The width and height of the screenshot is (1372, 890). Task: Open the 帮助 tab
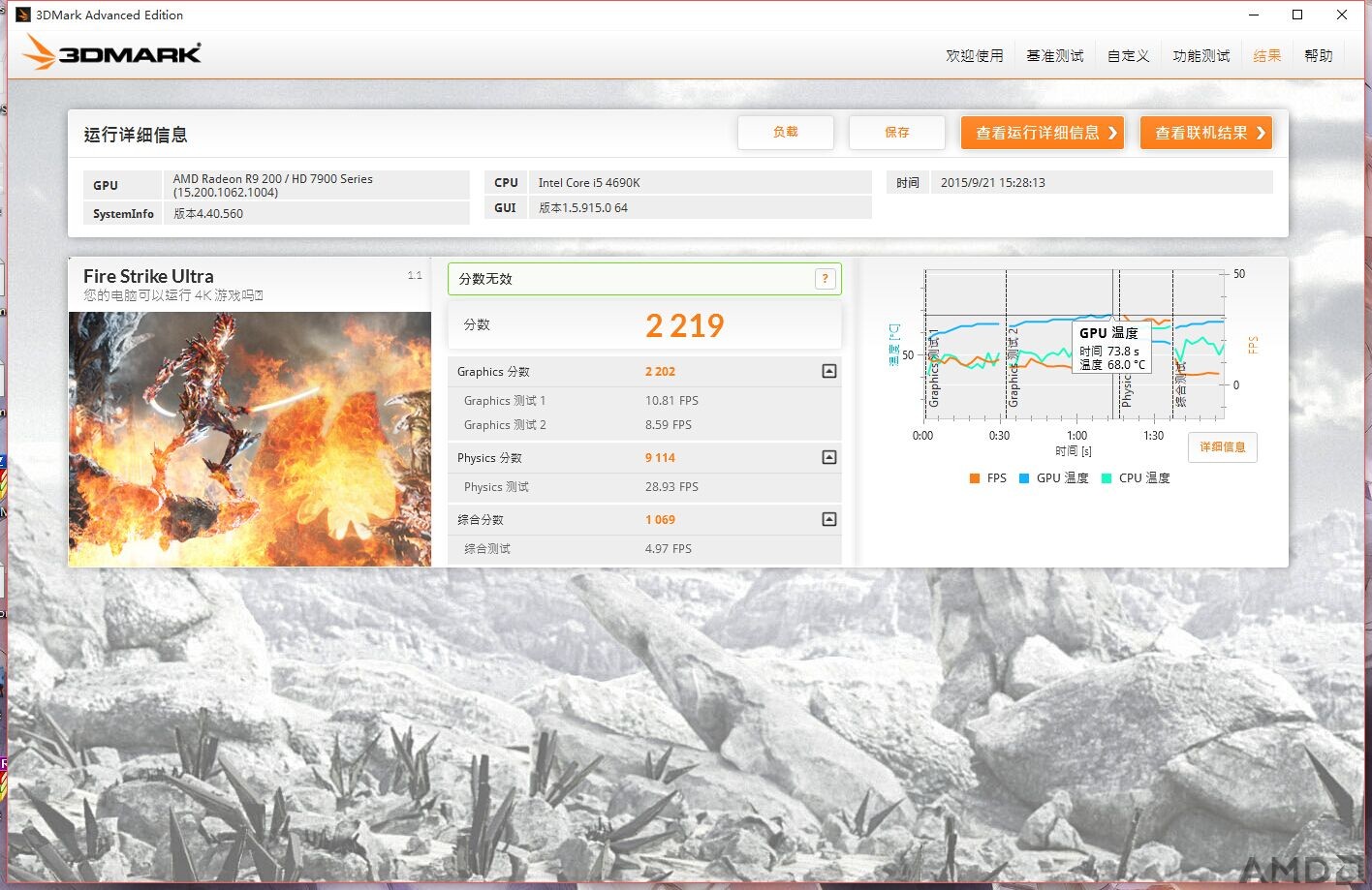click(1319, 55)
